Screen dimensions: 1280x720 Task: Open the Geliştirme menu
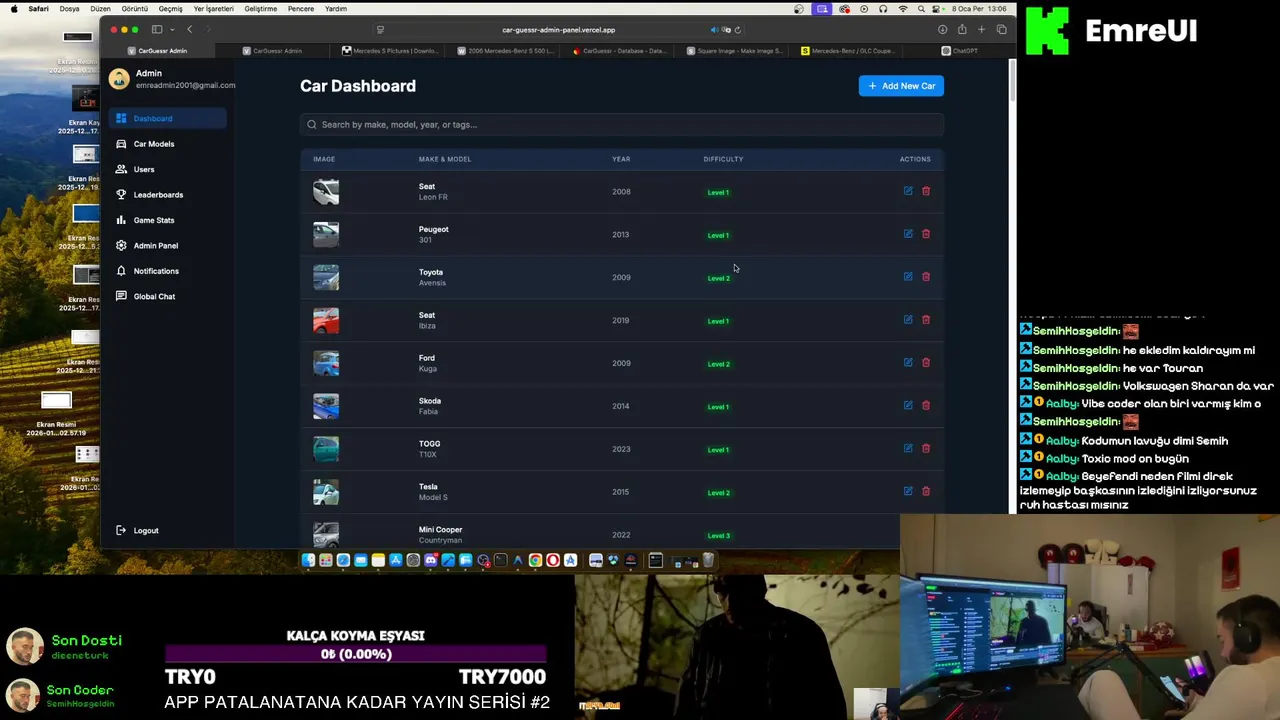261,9
